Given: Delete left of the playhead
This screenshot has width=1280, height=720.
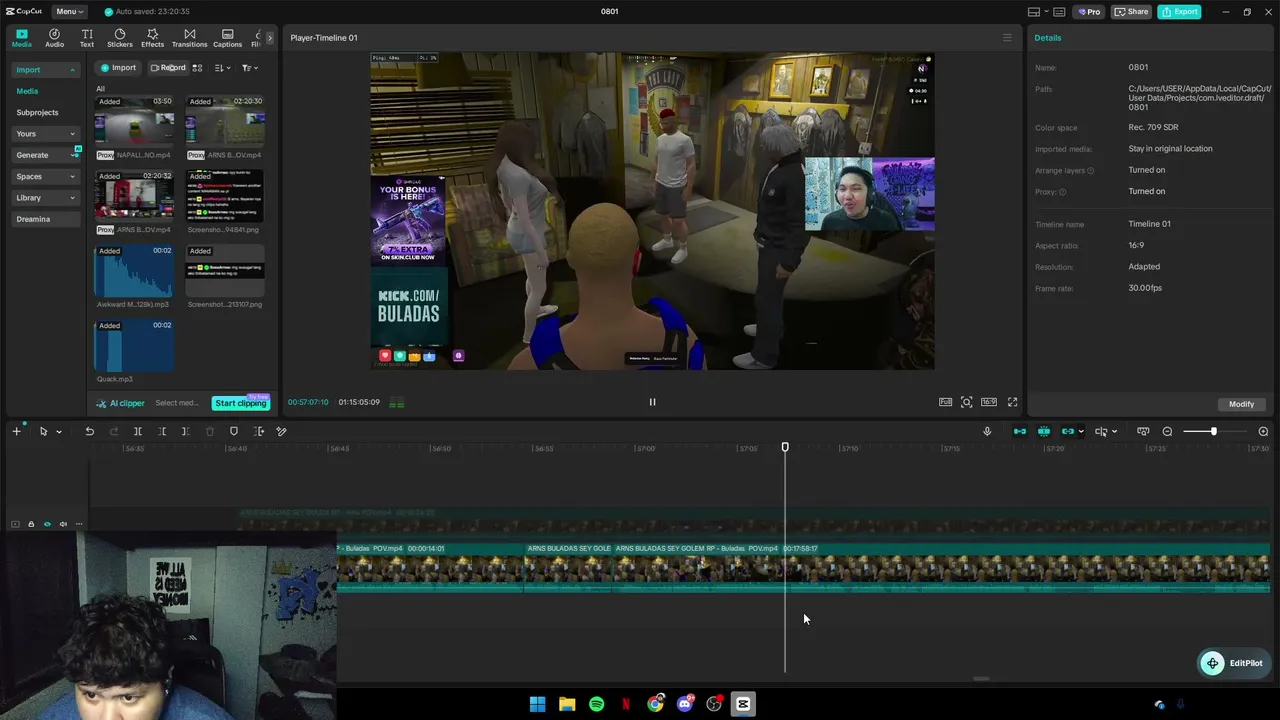Looking at the screenshot, I should point(162,431).
